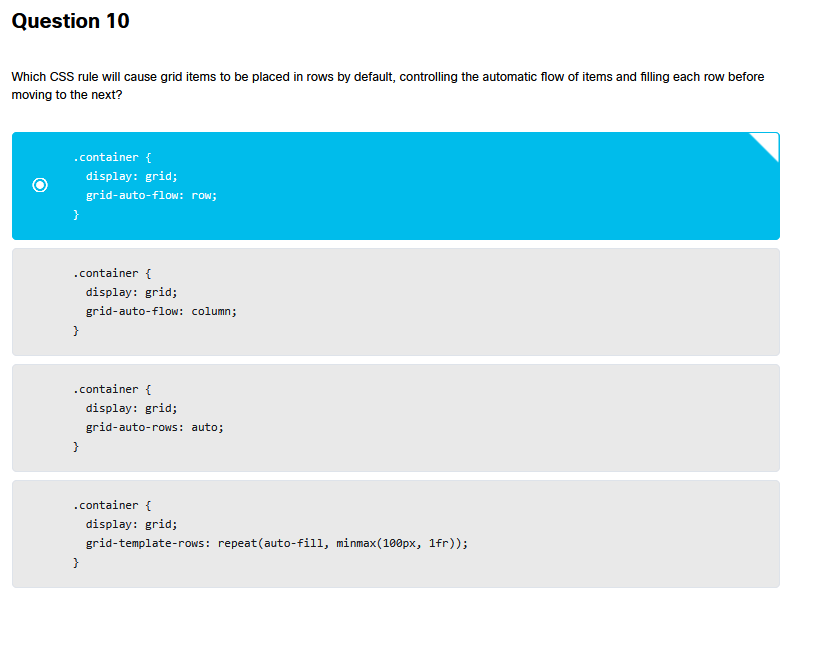Click "display: grid;" in the third answer option
The height and width of the screenshot is (669, 822).
point(131,408)
